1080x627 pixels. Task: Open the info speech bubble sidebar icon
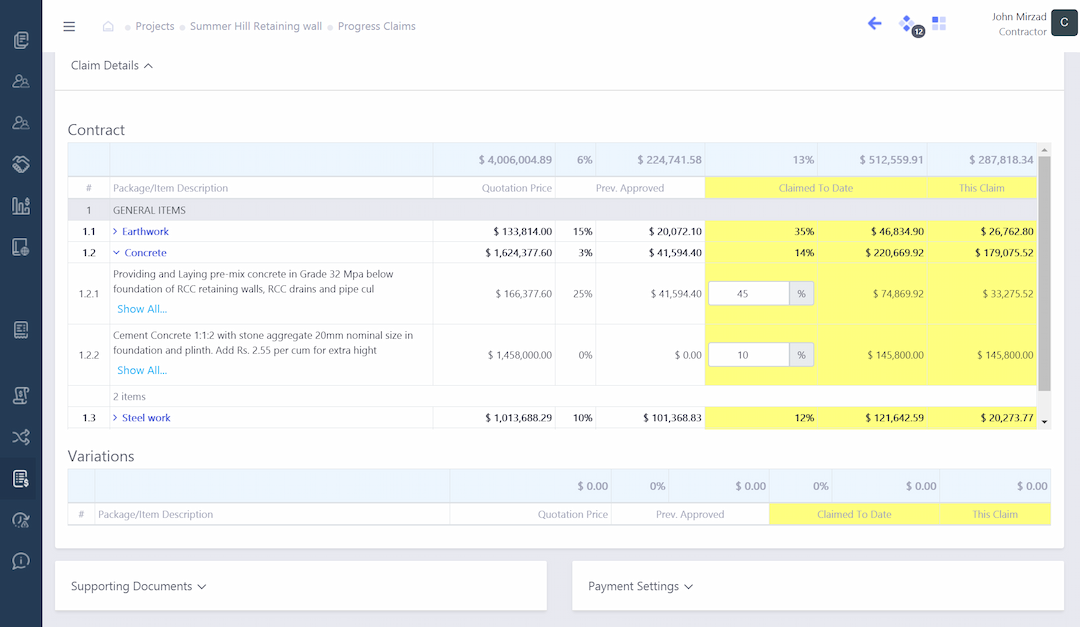tap(21, 561)
